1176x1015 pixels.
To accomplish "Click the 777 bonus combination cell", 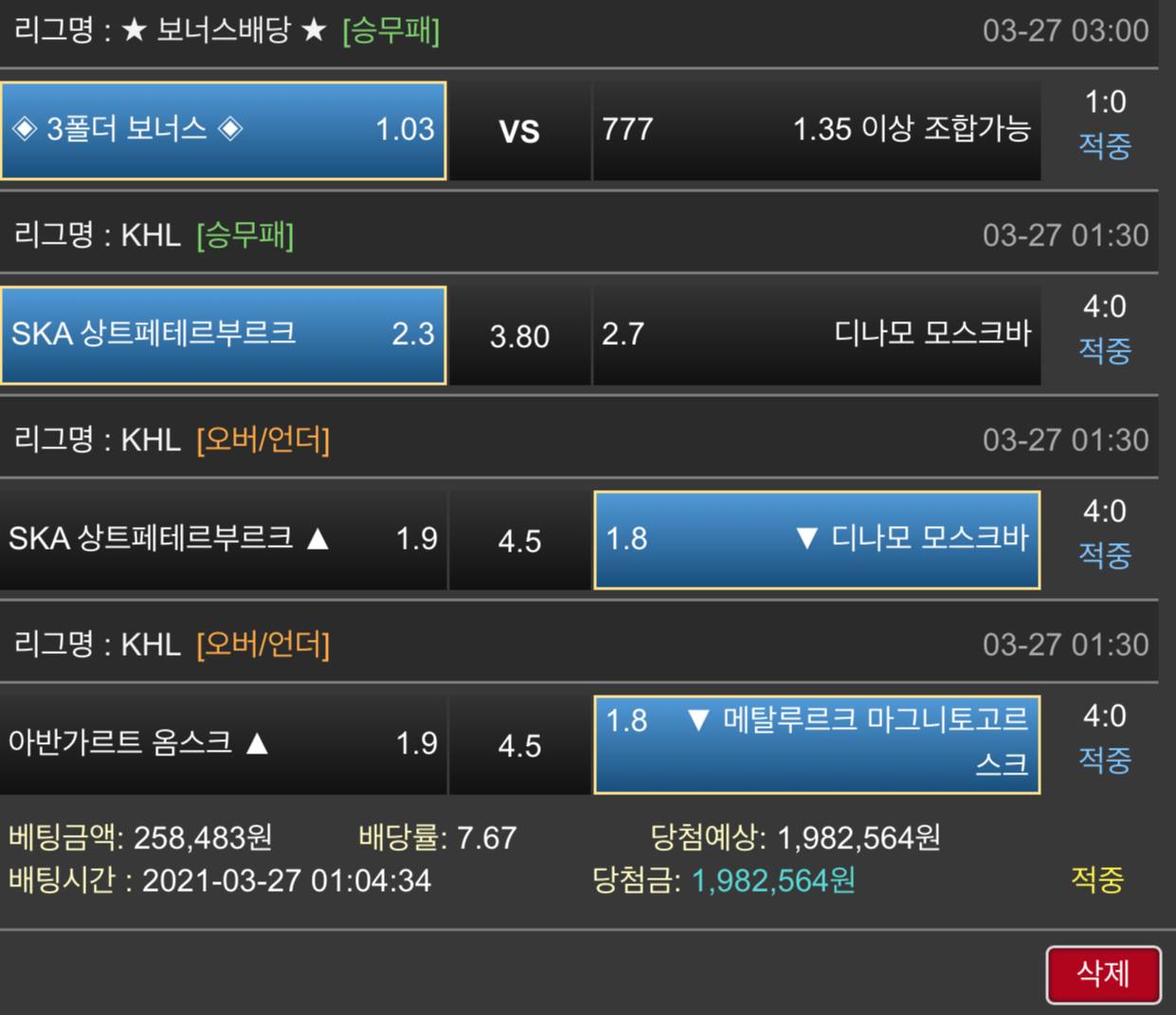I will (817, 130).
